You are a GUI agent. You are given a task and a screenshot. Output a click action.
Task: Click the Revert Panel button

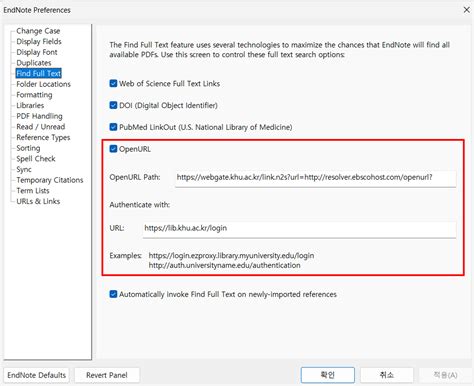coord(107,375)
